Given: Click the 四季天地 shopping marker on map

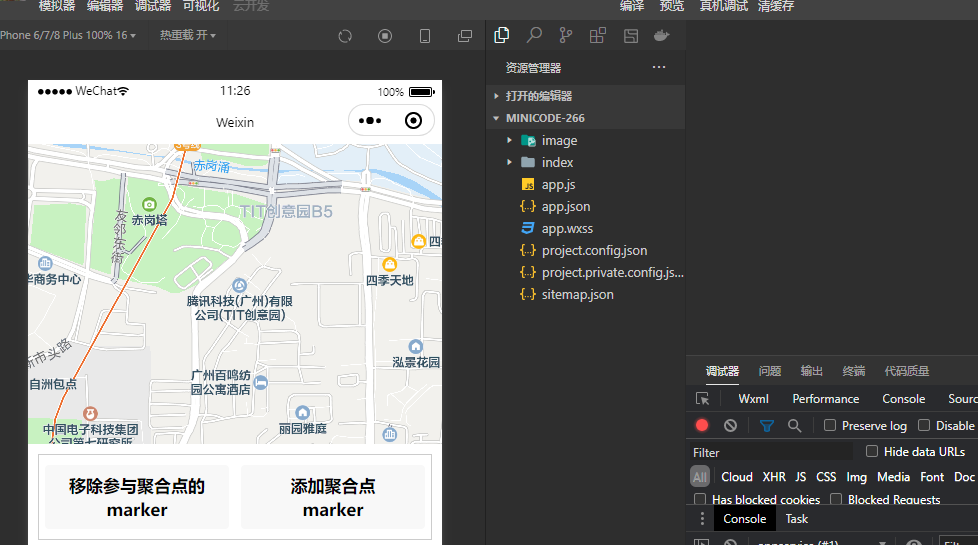Looking at the screenshot, I should coord(389,264).
